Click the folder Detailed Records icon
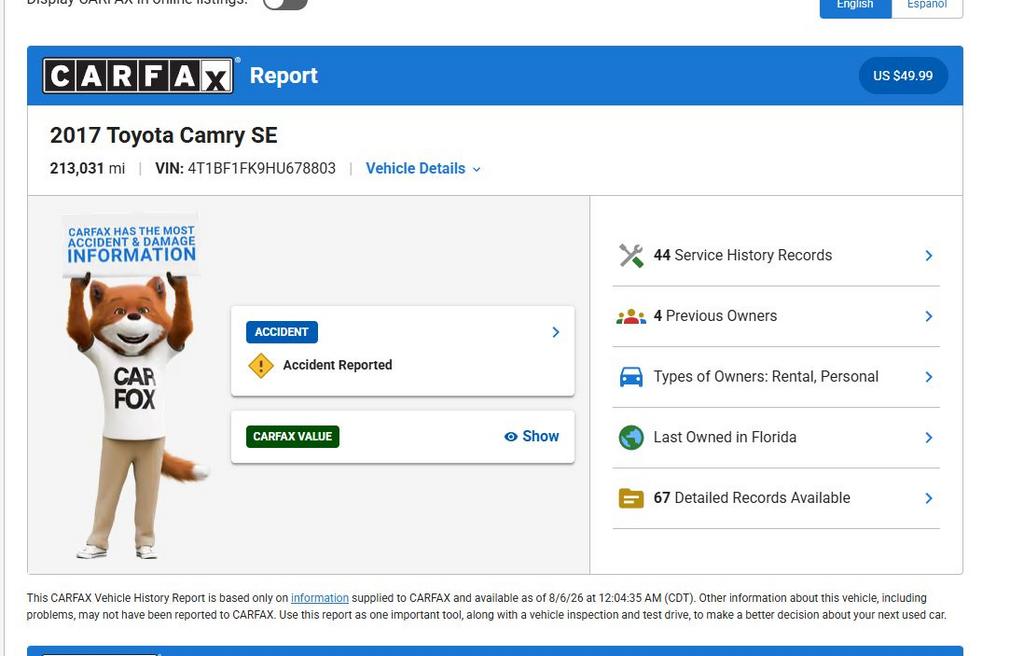This screenshot has height=656, width=1024. 631,498
